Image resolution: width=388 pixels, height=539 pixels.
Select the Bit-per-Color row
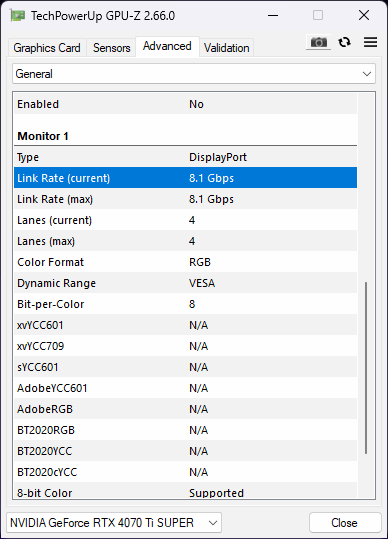coord(186,304)
